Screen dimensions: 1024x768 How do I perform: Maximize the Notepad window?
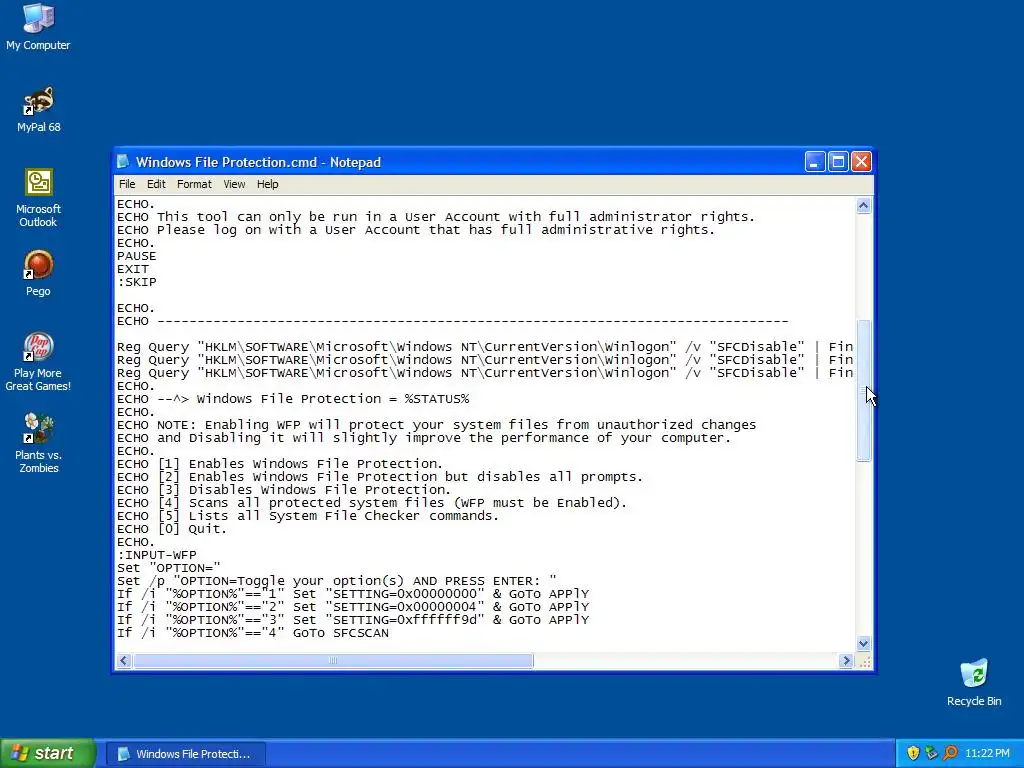838,161
